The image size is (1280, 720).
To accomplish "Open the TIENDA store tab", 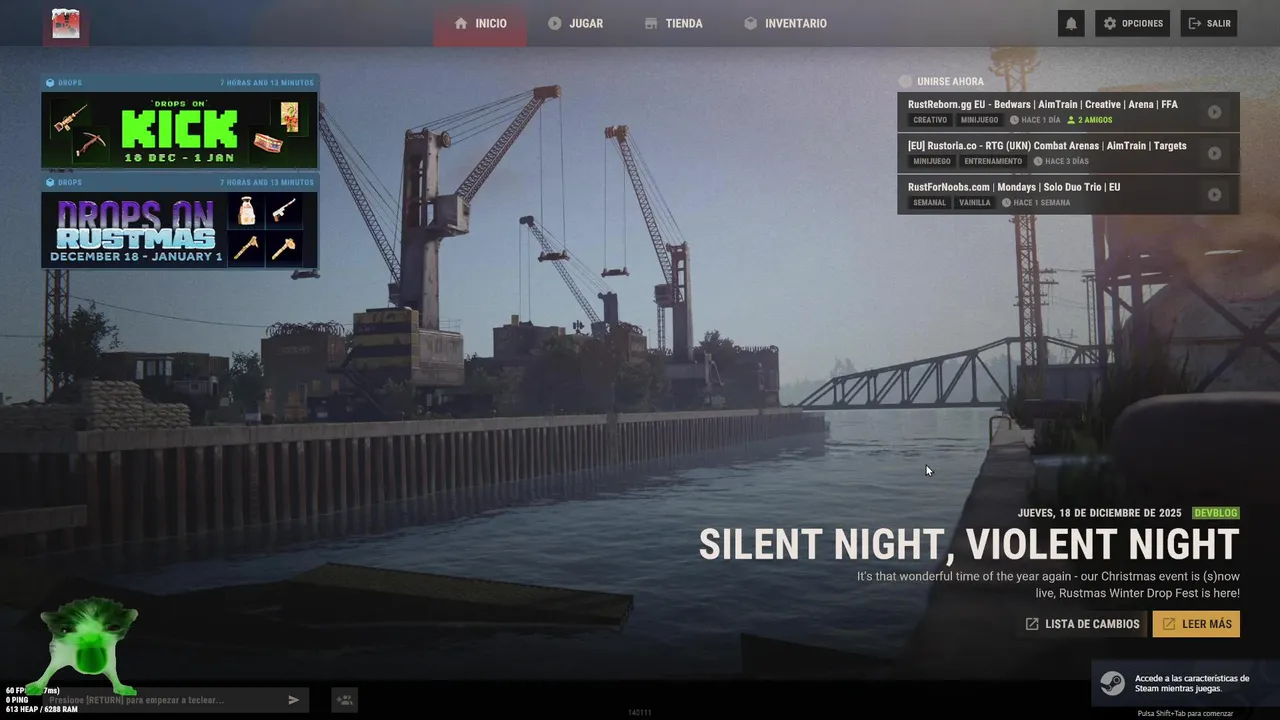I will (x=674, y=23).
